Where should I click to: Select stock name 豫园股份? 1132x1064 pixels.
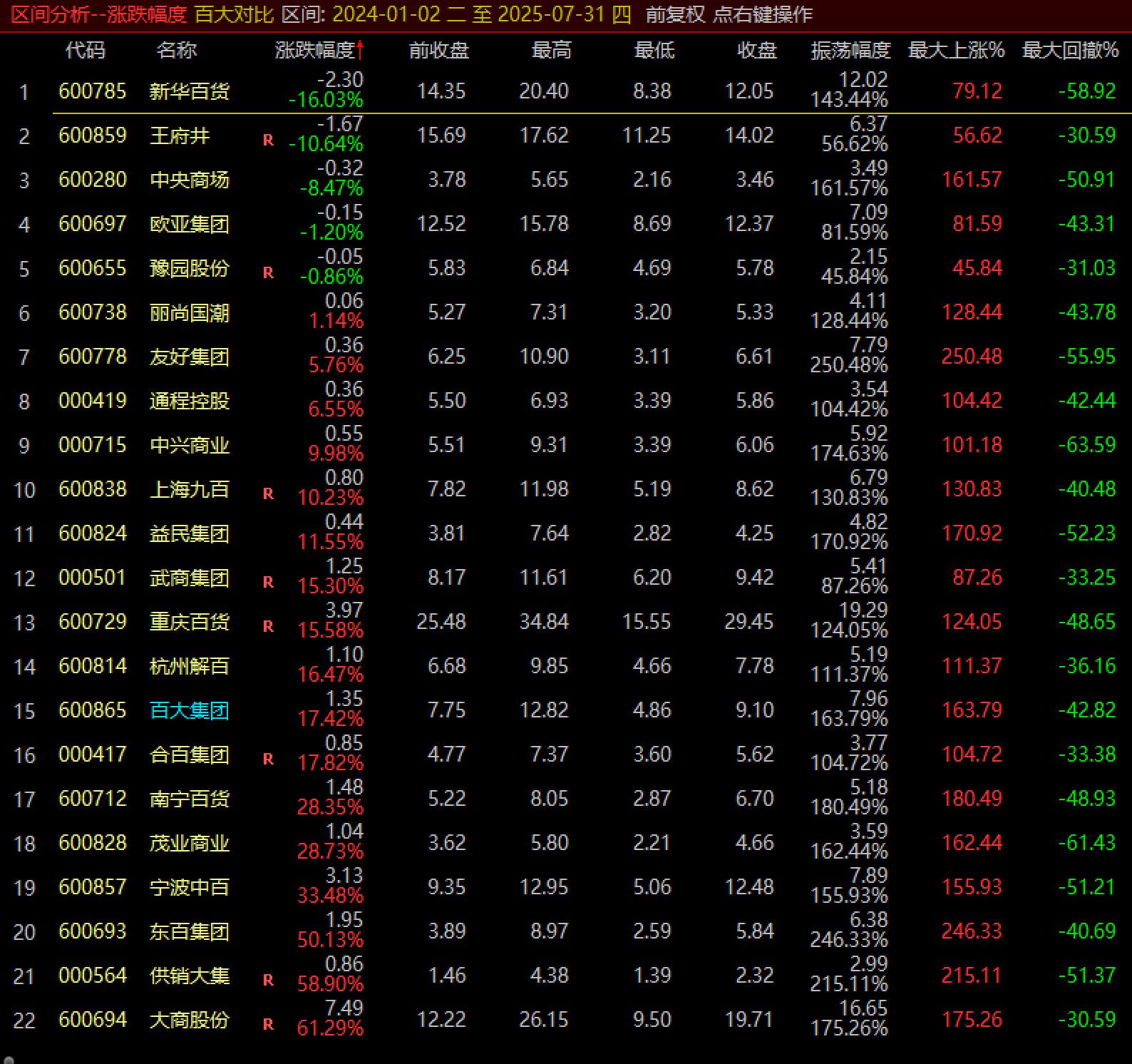(190, 268)
